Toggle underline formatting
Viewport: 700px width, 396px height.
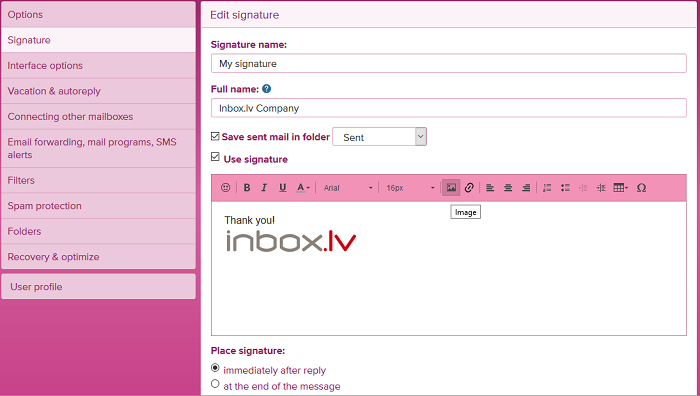pos(282,188)
